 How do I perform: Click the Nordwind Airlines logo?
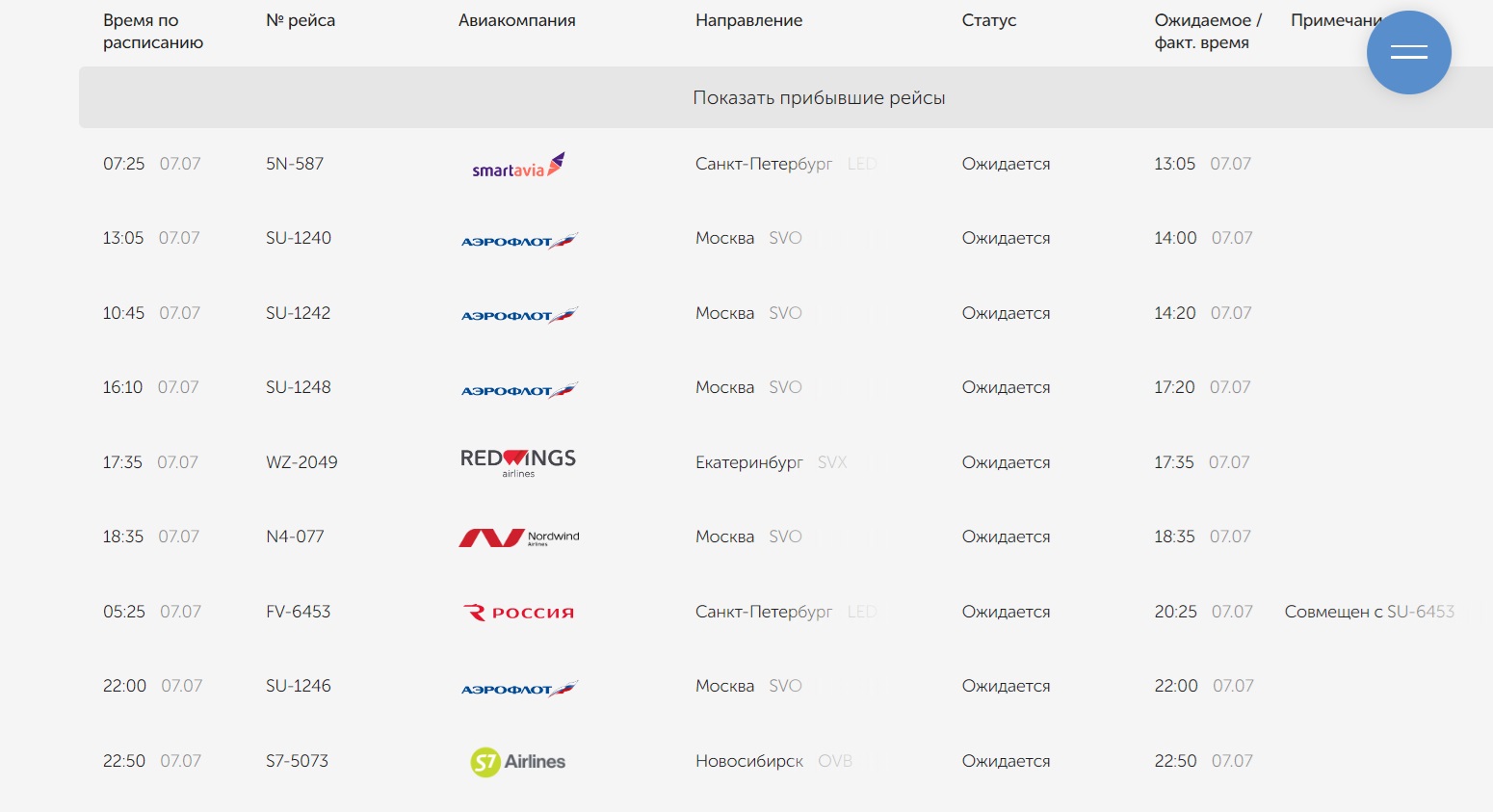(x=518, y=537)
